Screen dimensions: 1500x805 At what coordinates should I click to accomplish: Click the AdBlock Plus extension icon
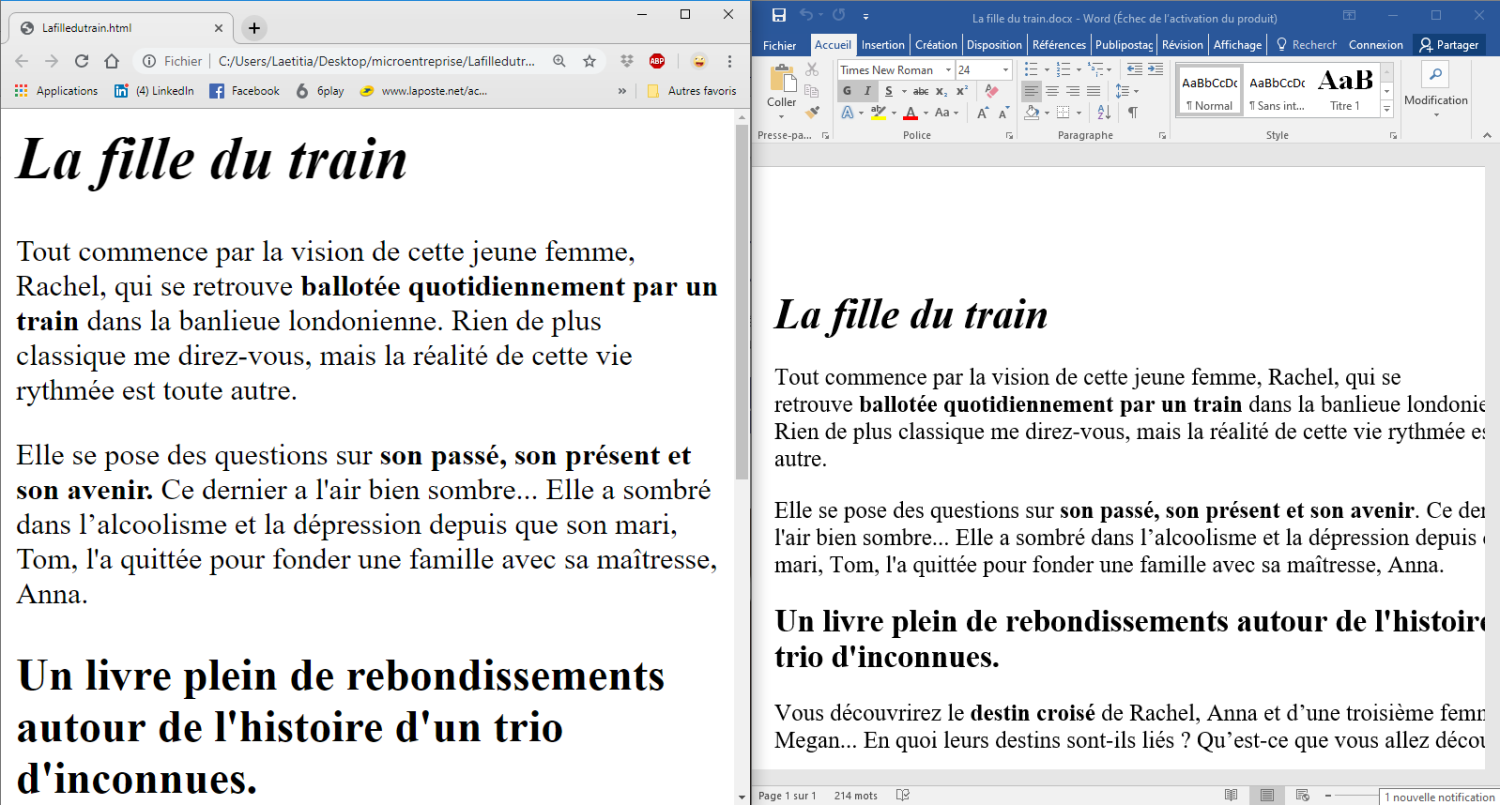(x=657, y=61)
